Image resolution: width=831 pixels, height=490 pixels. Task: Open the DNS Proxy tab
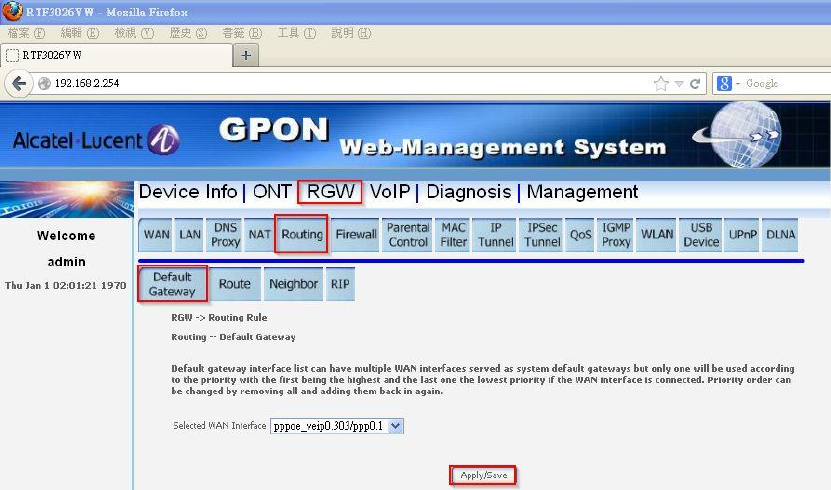tap(225, 235)
